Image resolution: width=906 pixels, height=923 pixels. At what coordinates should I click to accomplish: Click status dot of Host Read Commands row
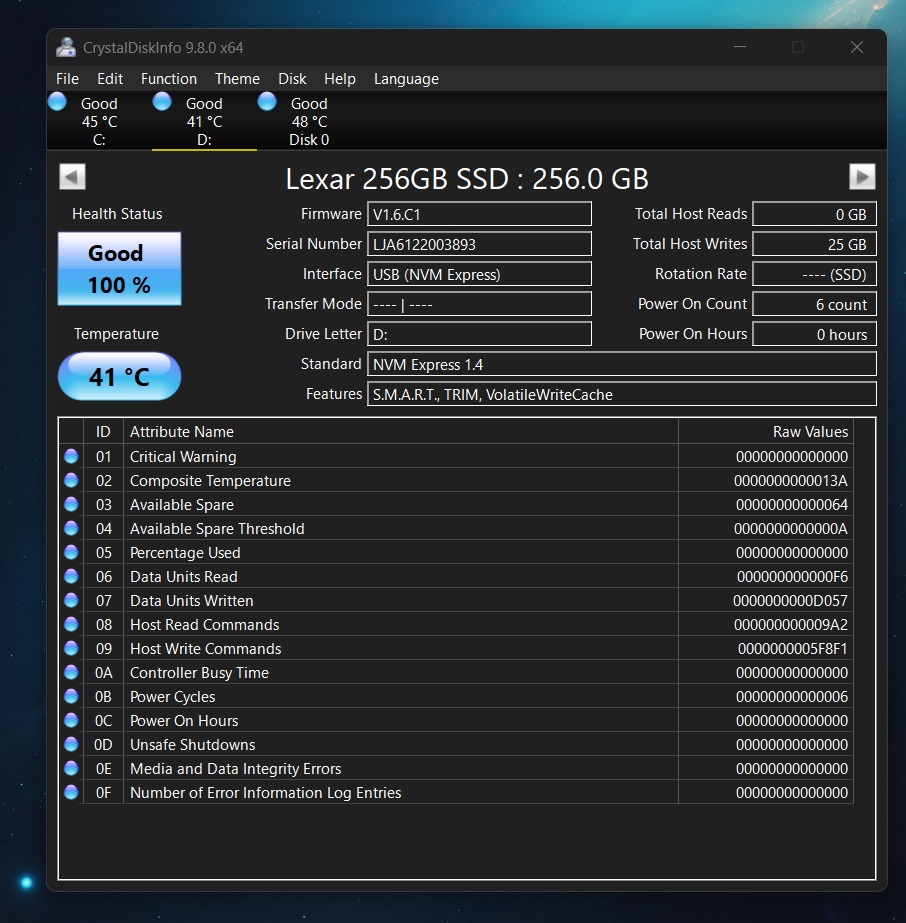point(71,625)
